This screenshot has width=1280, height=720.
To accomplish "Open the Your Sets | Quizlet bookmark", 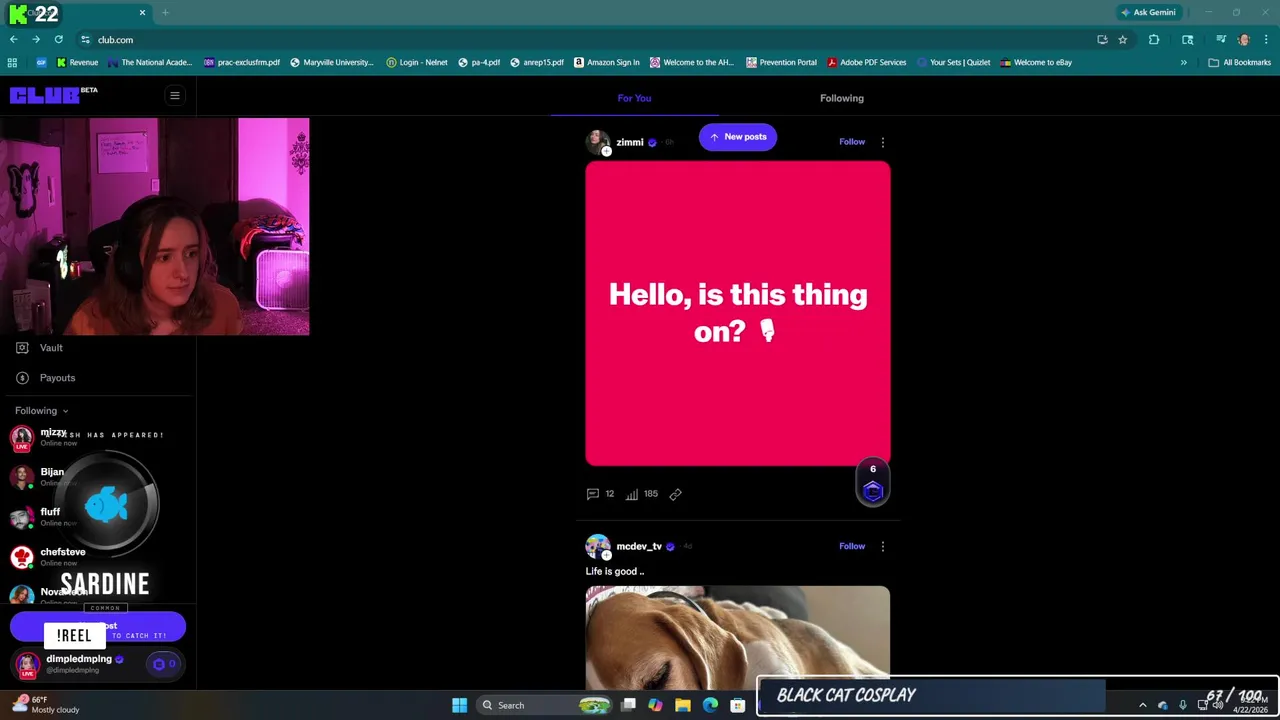I will click(x=953, y=62).
